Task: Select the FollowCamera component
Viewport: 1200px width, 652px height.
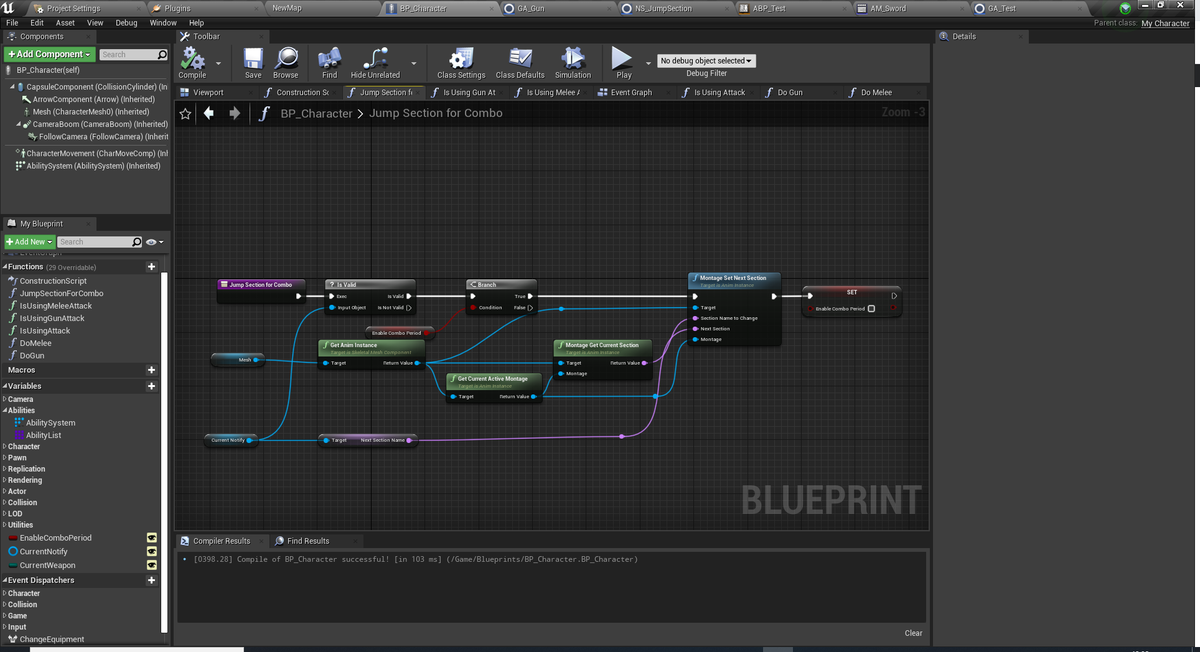Action: tap(98, 136)
